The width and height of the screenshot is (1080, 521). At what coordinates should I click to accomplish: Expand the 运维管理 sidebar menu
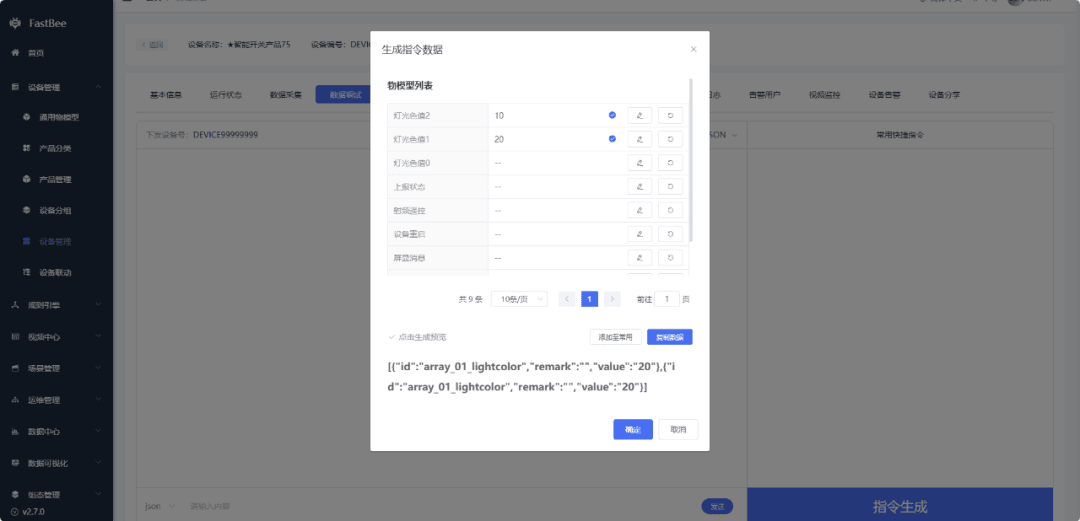click(x=56, y=400)
